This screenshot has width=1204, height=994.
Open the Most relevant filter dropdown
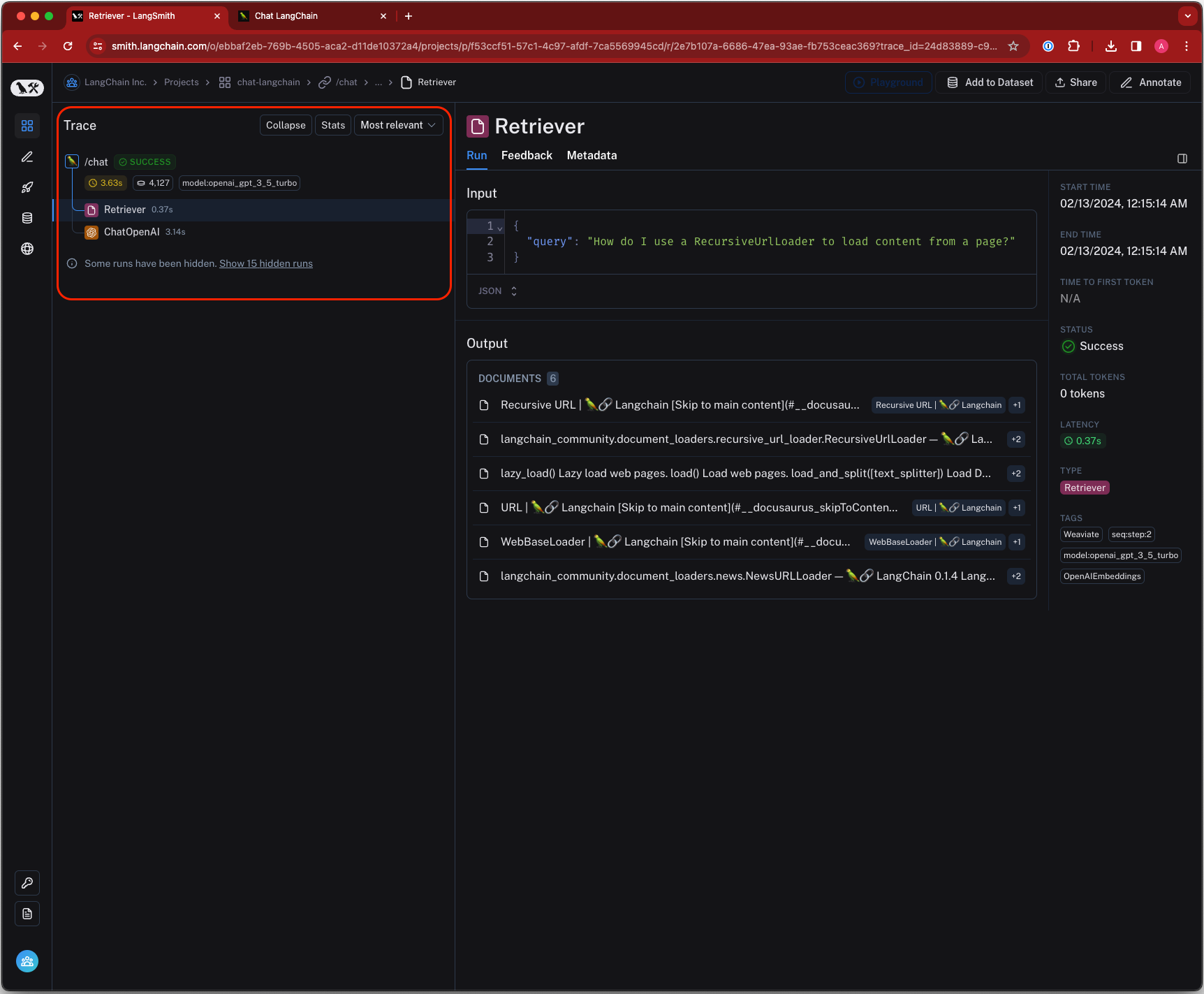[398, 125]
